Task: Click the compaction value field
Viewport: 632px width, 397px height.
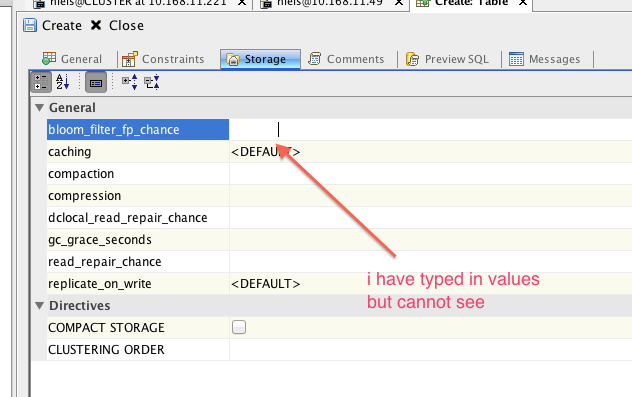Action: pos(431,174)
